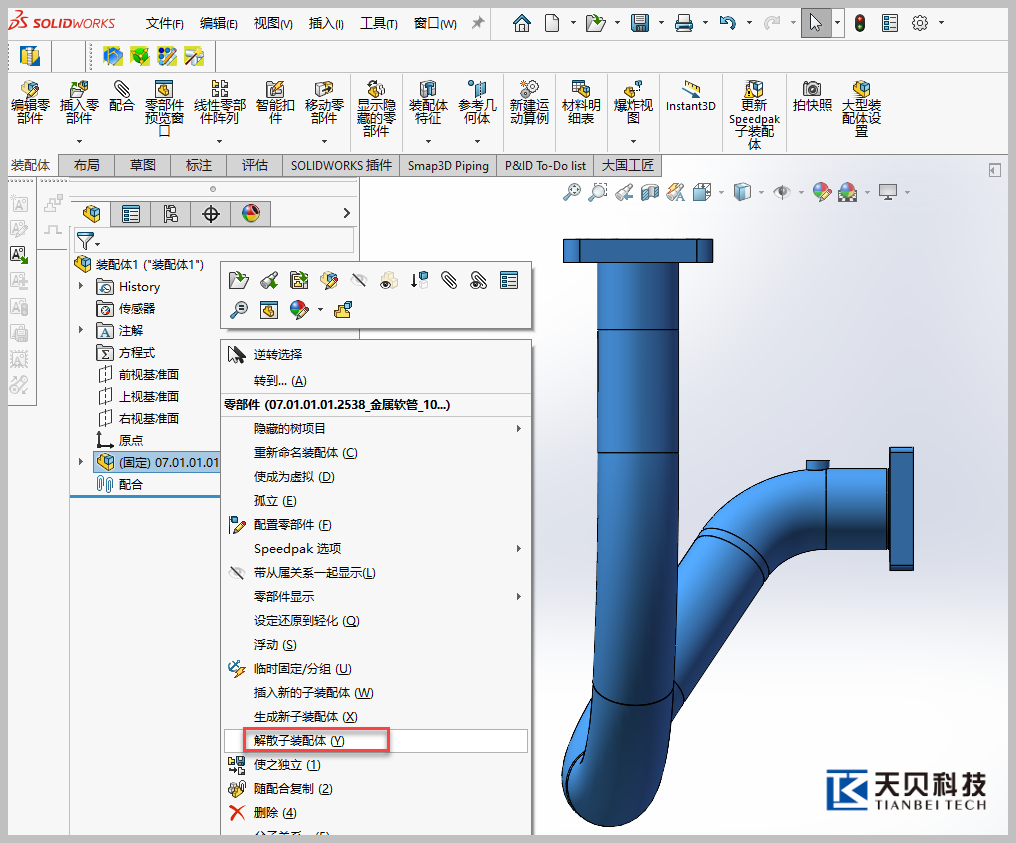Expand the Annotations (注解) tree node

(81, 331)
